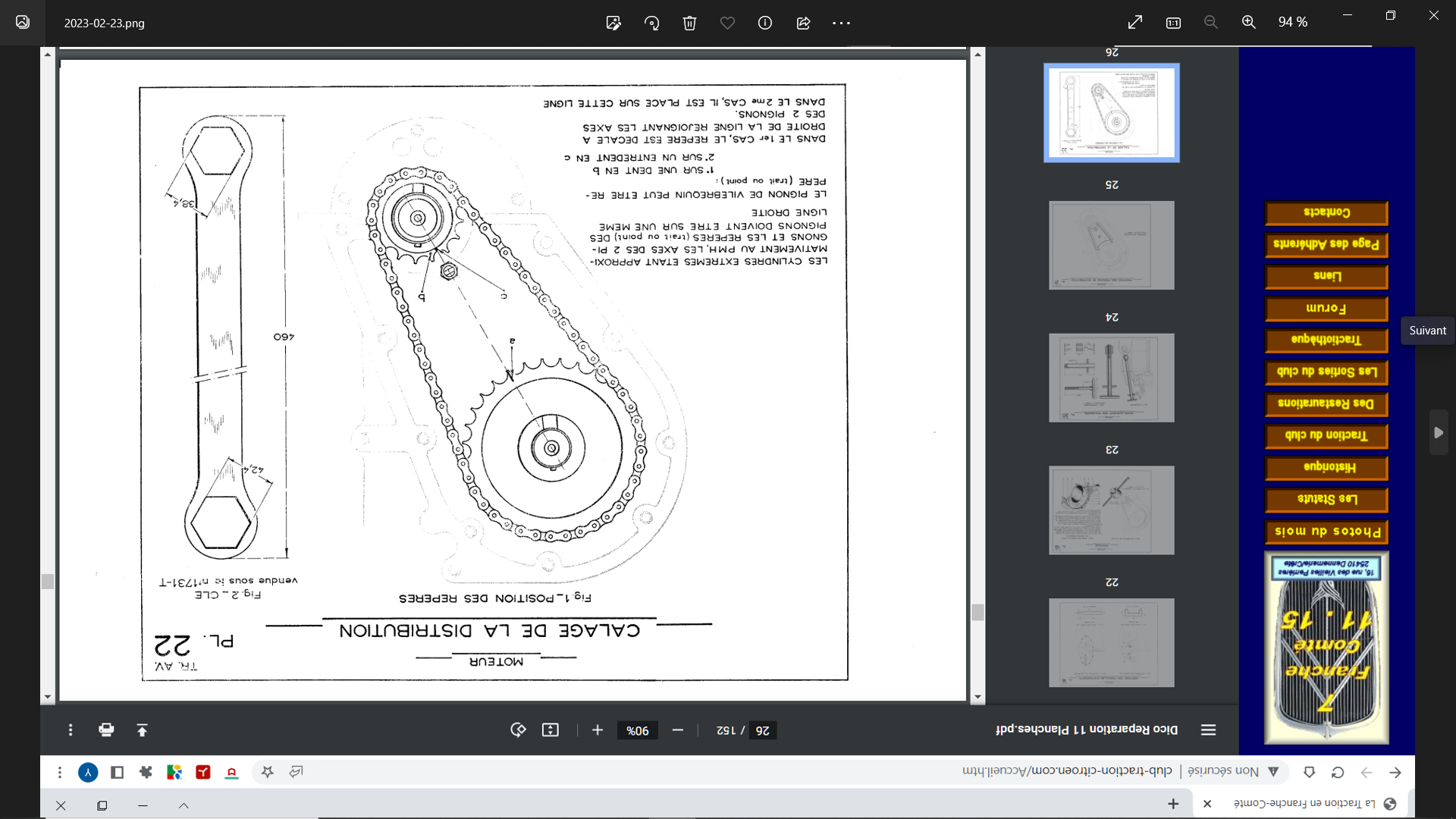Go to the next image with the Suivant arrow
This screenshot has height=819, width=1456.
click(x=1439, y=432)
